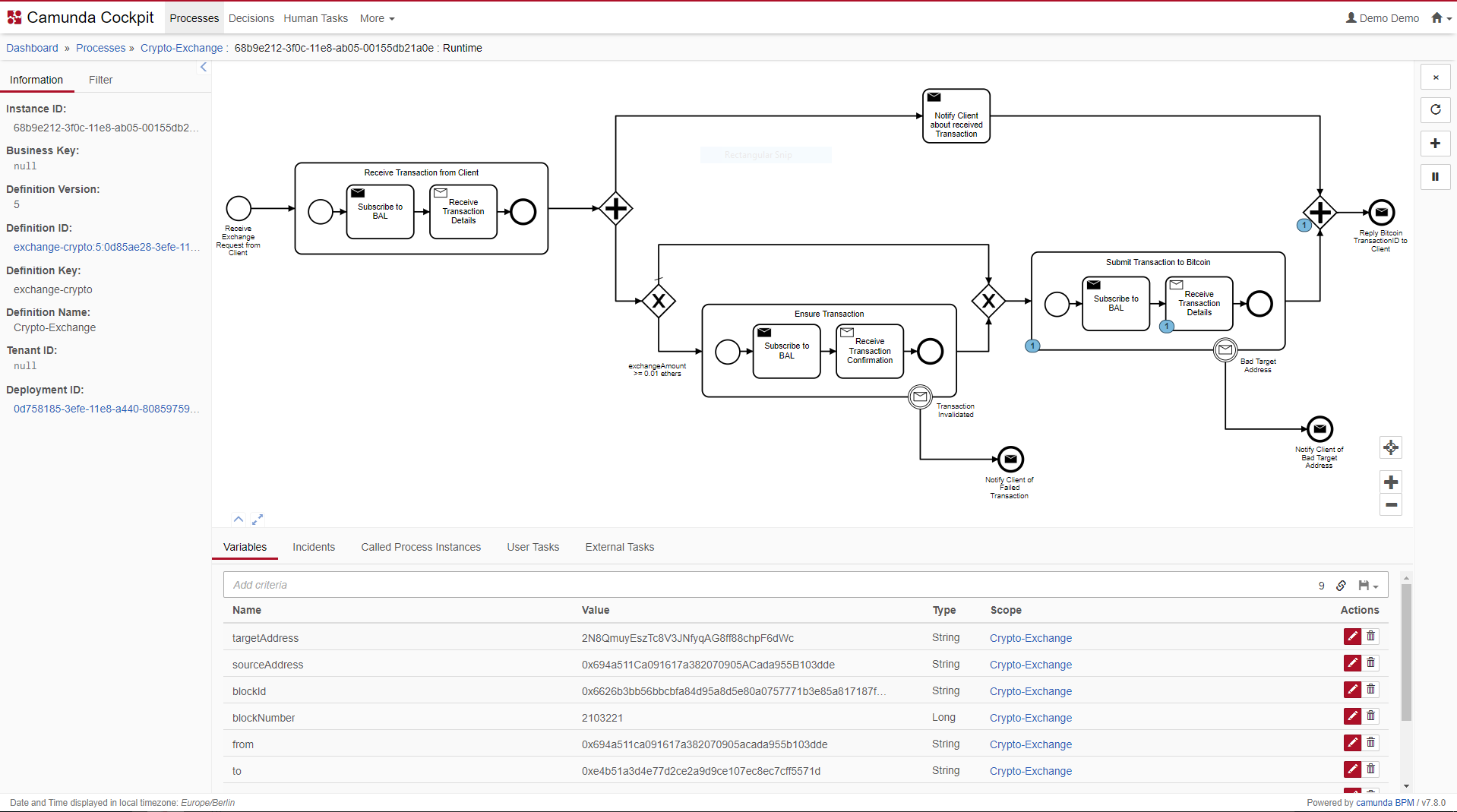This screenshot has width=1457, height=812.
Task: Collapse the left information sidebar
Action: click(x=204, y=68)
